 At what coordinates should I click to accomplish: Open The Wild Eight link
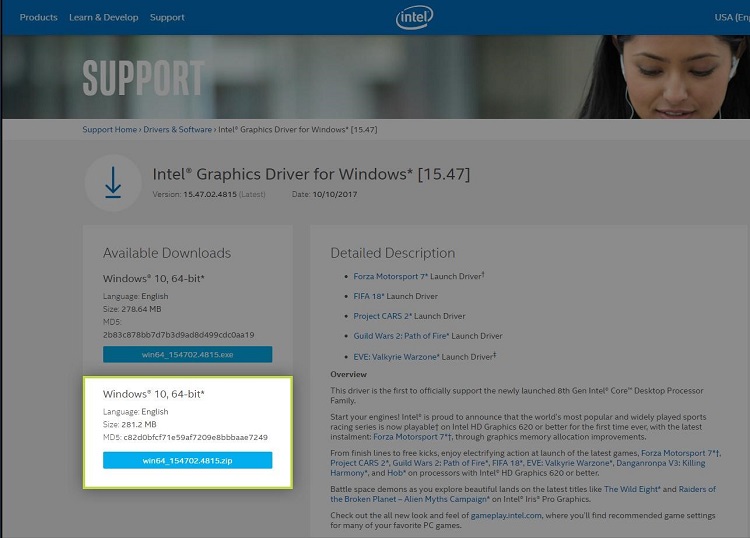click(632, 489)
